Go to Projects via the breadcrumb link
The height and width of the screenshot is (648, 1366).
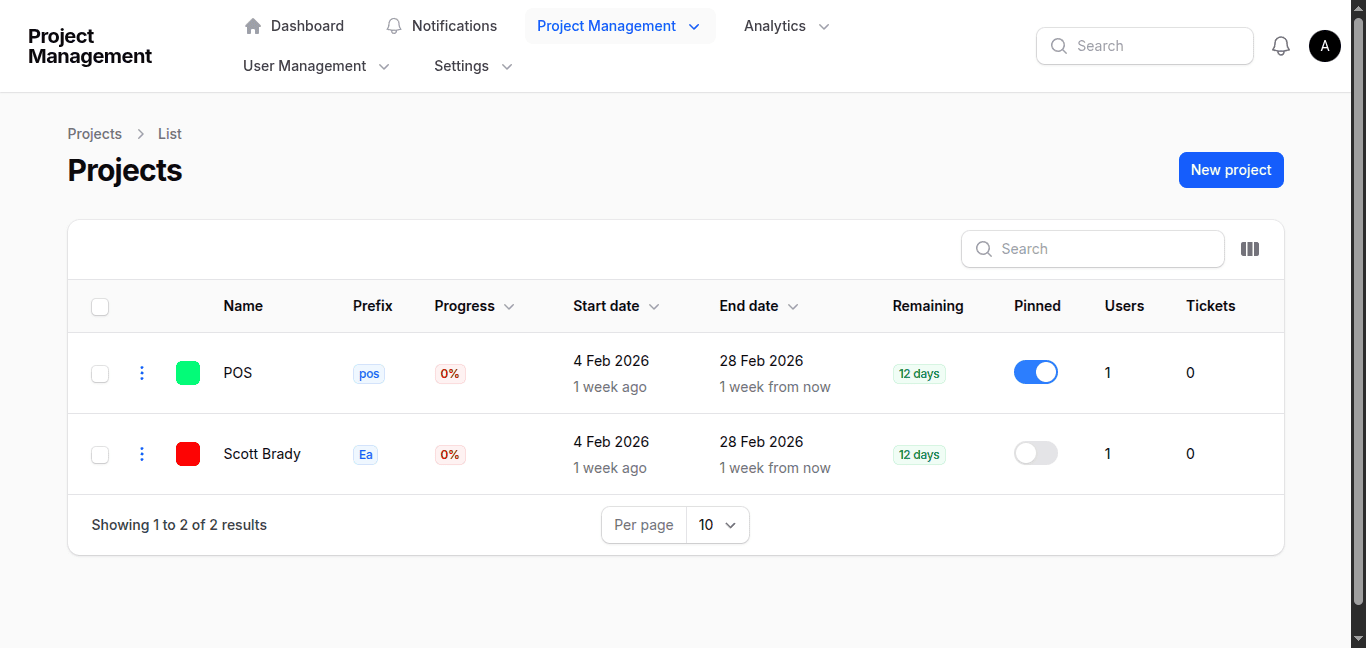[94, 133]
